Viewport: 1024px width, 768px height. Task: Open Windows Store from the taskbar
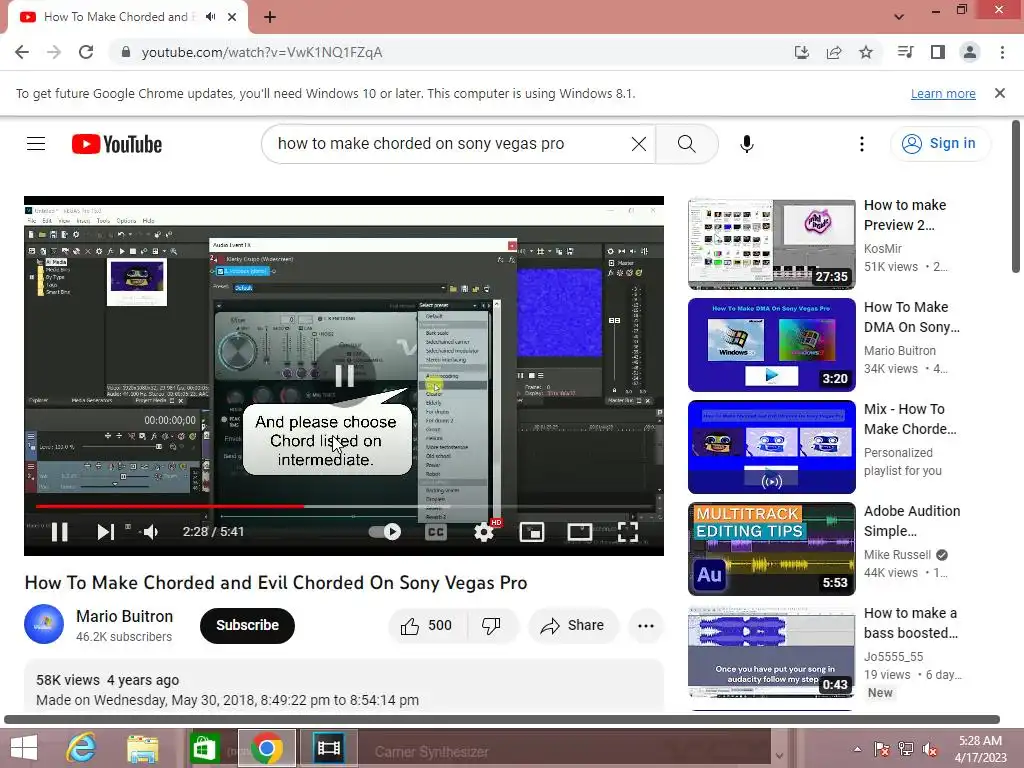pyautogui.click(x=204, y=748)
